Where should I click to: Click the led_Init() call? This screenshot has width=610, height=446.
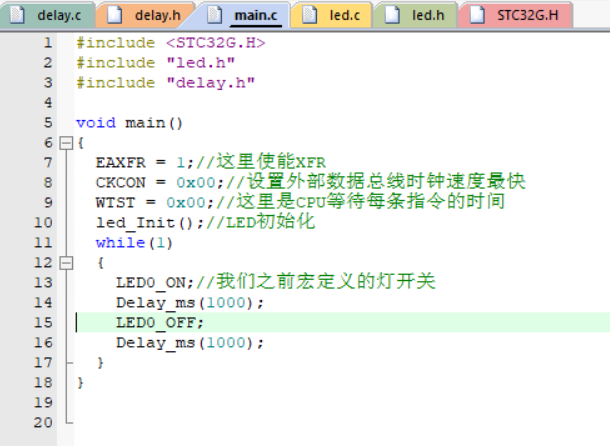[x=150, y=223]
